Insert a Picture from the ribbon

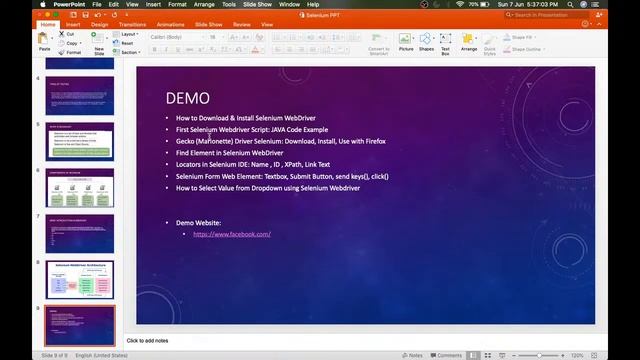pyautogui.click(x=406, y=42)
